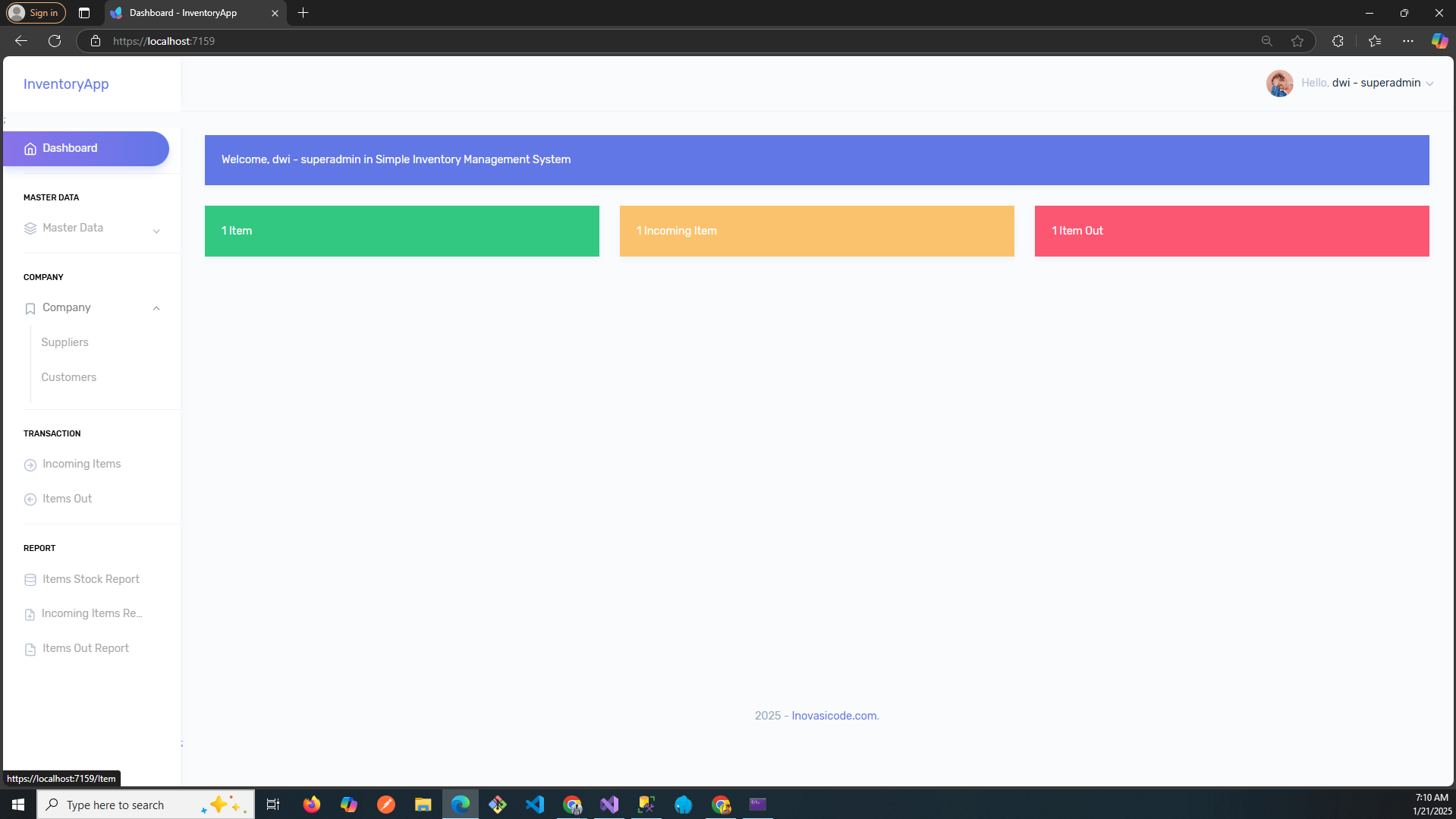Click the Master Data layers icon
1456x819 pixels.
[x=30, y=228]
